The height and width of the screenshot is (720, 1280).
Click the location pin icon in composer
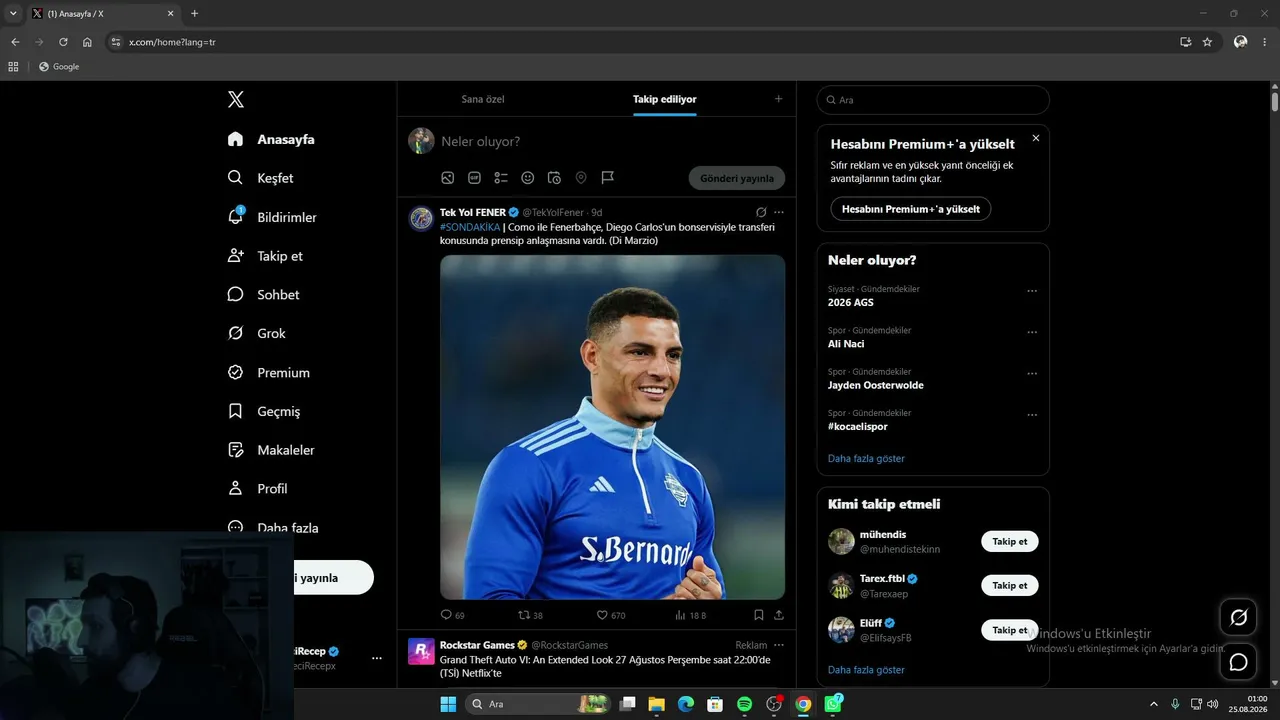(x=581, y=178)
